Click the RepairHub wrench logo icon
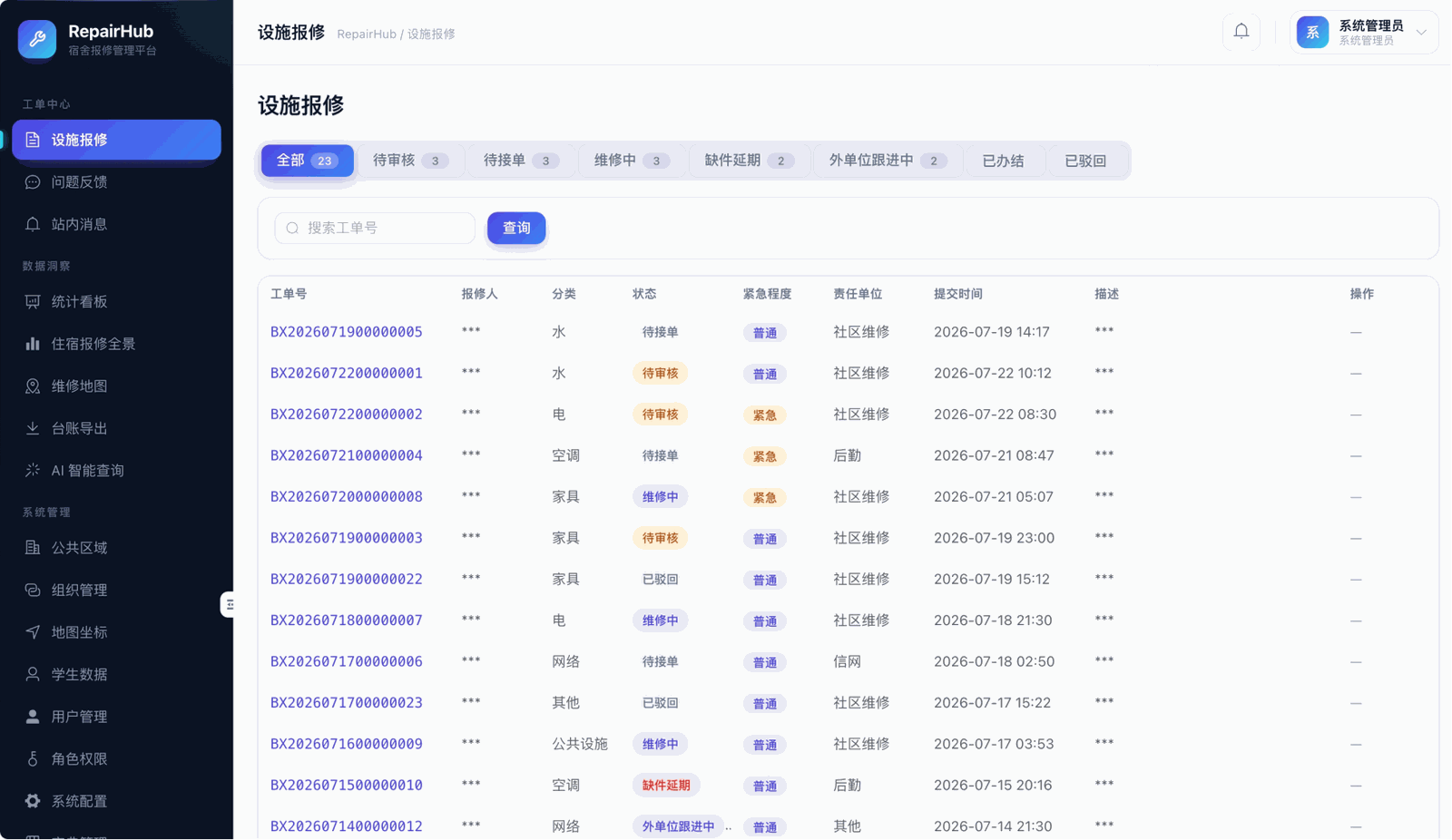This screenshot has height=840, width=1452. 37,39
